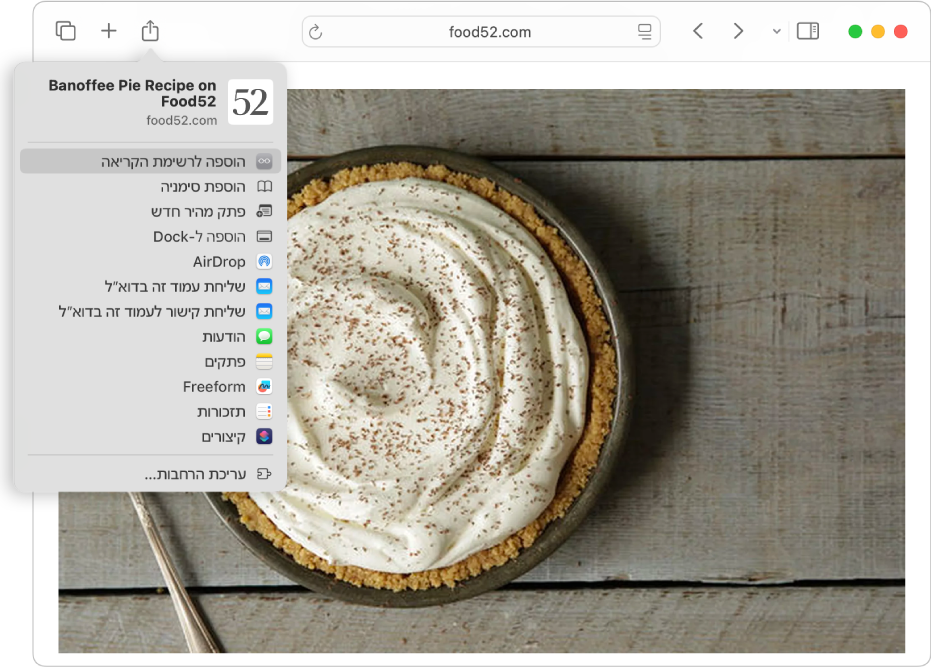
Task: Share to פתקים (Notes)
Action: 150,362
